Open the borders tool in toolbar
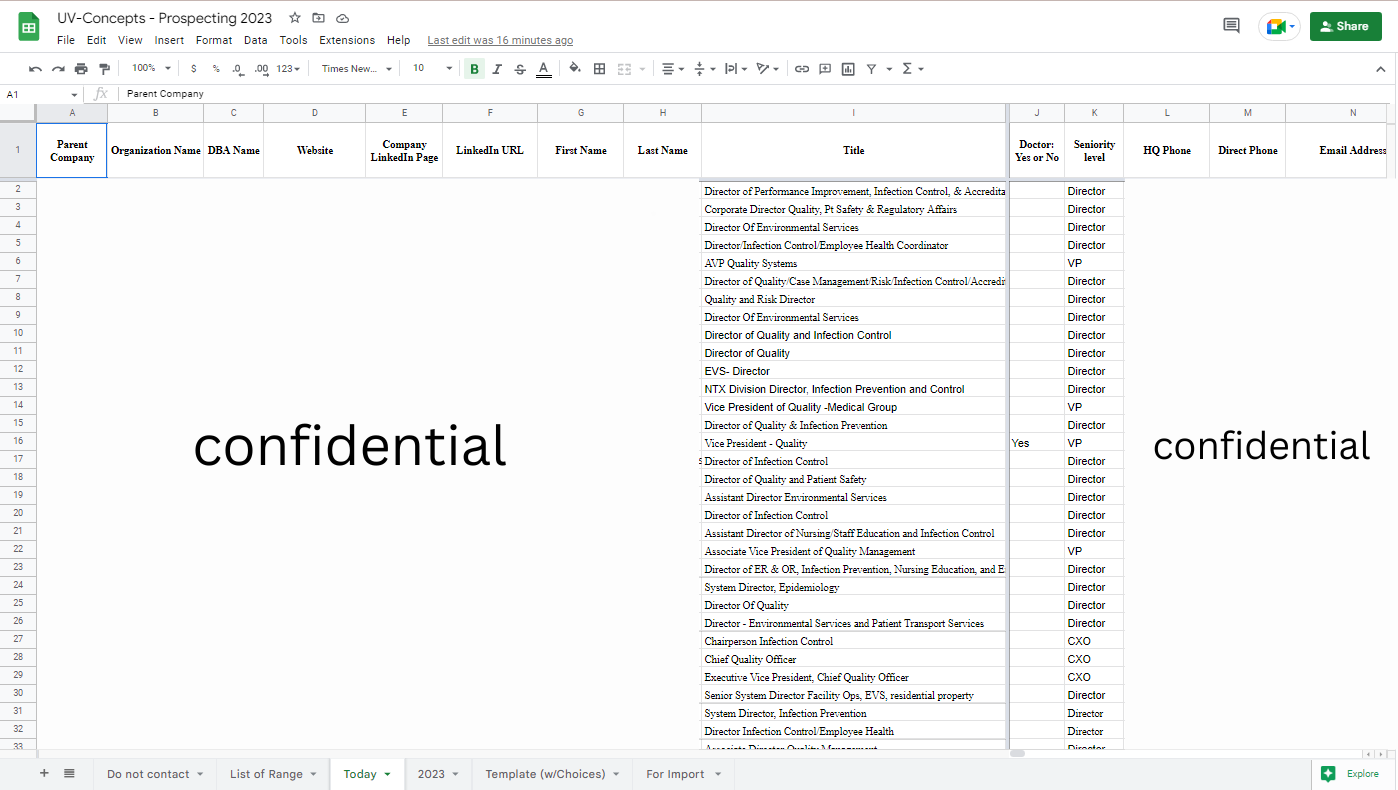The height and width of the screenshot is (790, 1398). (599, 69)
